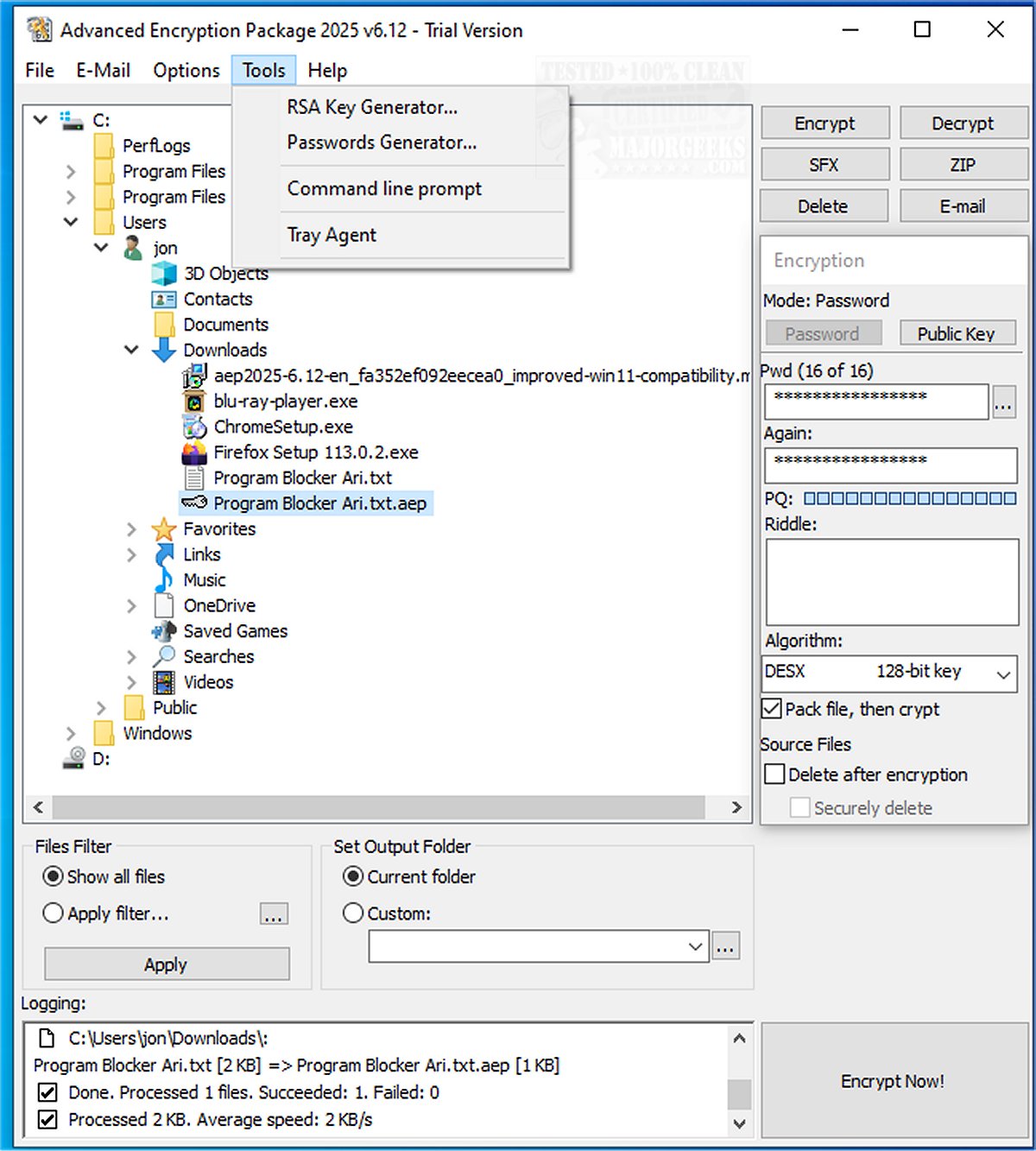Click the SFX button
Viewport: 1036px width, 1151px height.
(x=824, y=164)
